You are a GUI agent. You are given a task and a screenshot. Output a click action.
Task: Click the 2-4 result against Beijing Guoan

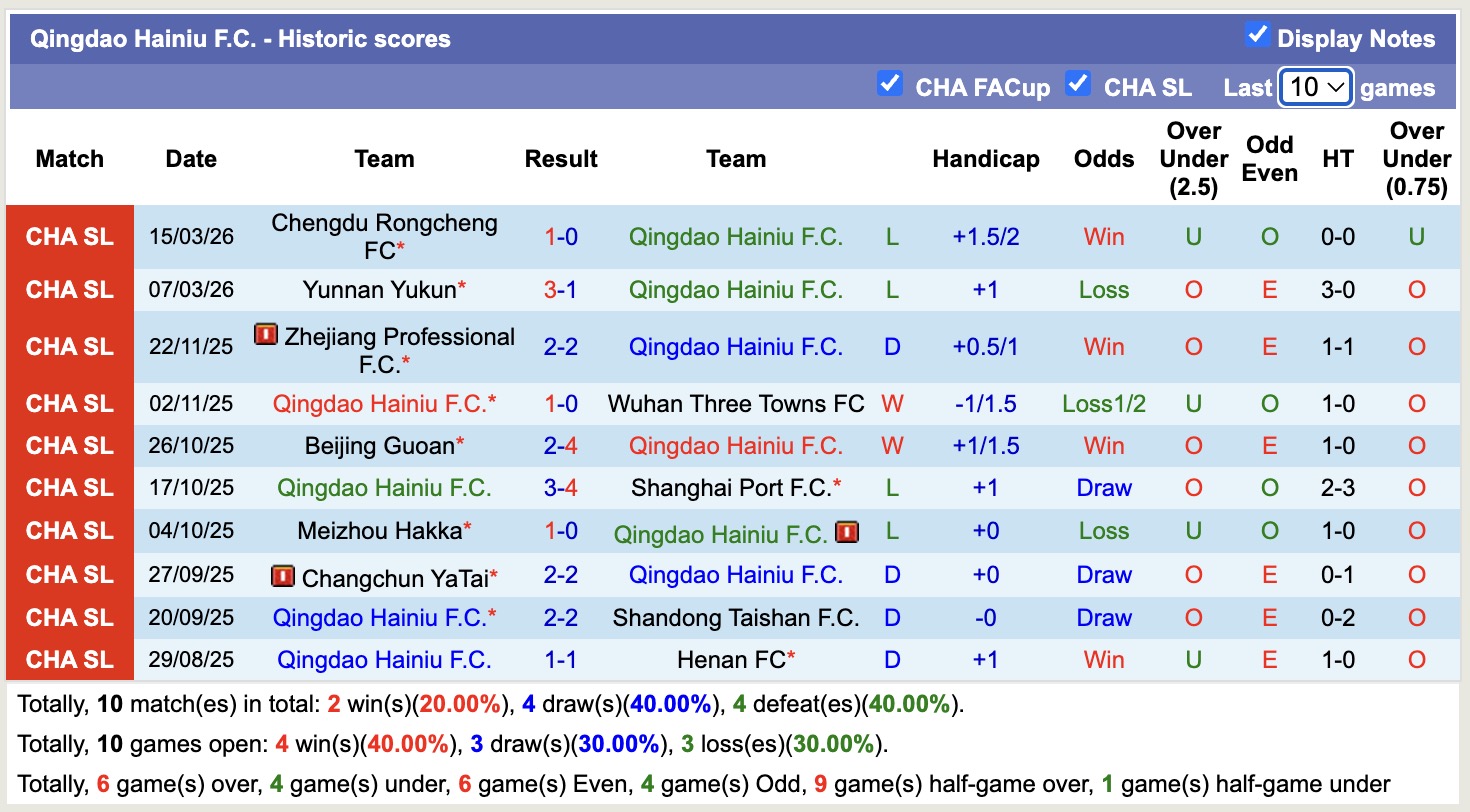click(561, 446)
